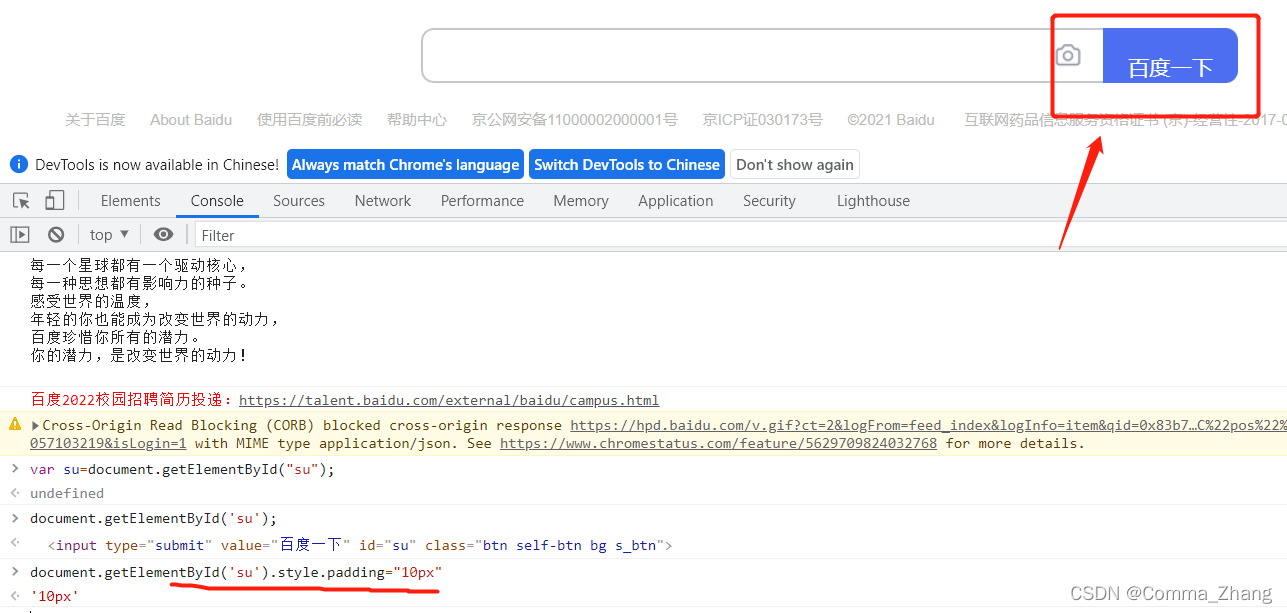
Task: Click the input type="submit" element output
Action: (360, 545)
